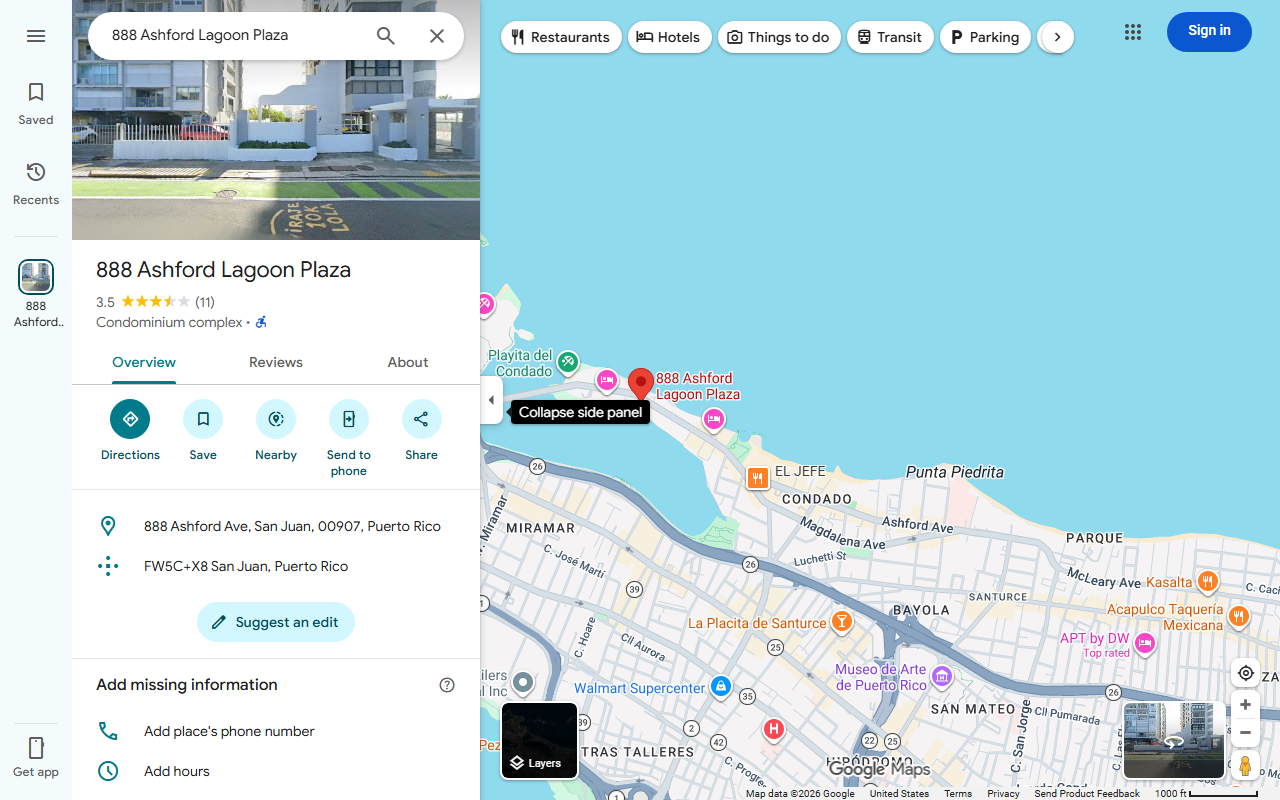Filter map by Things to do
Image resolution: width=1280 pixels, height=800 pixels.
pos(779,37)
